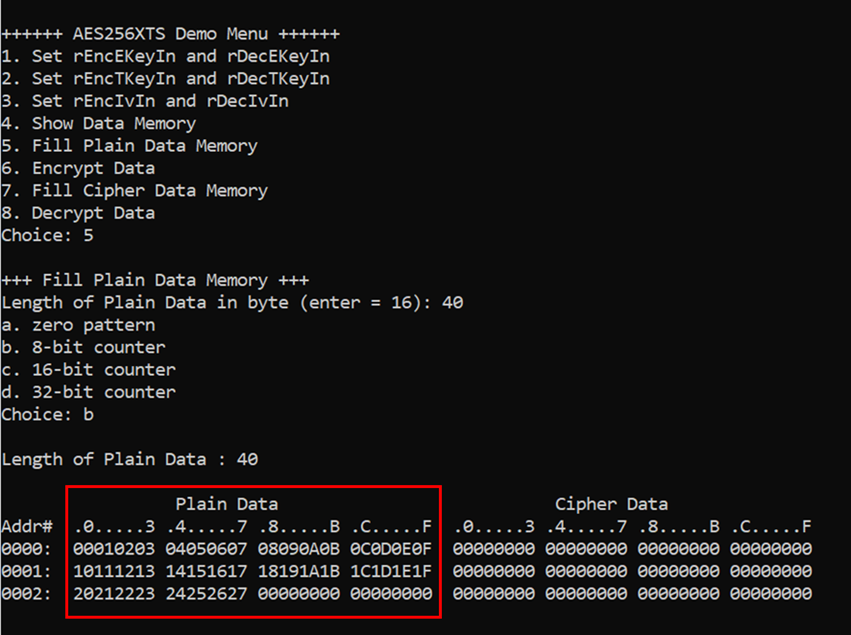This screenshot has width=851, height=635.
Task: Click the Show Data Memory menu line
Action: pyautogui.click(x=98, y=124)
